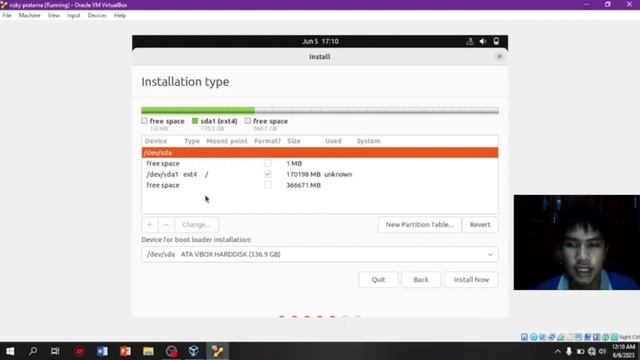Image resolution: width=640 pixels, height=360 pixels.
Task: Open the Machine menu
Action: point(29,16)
